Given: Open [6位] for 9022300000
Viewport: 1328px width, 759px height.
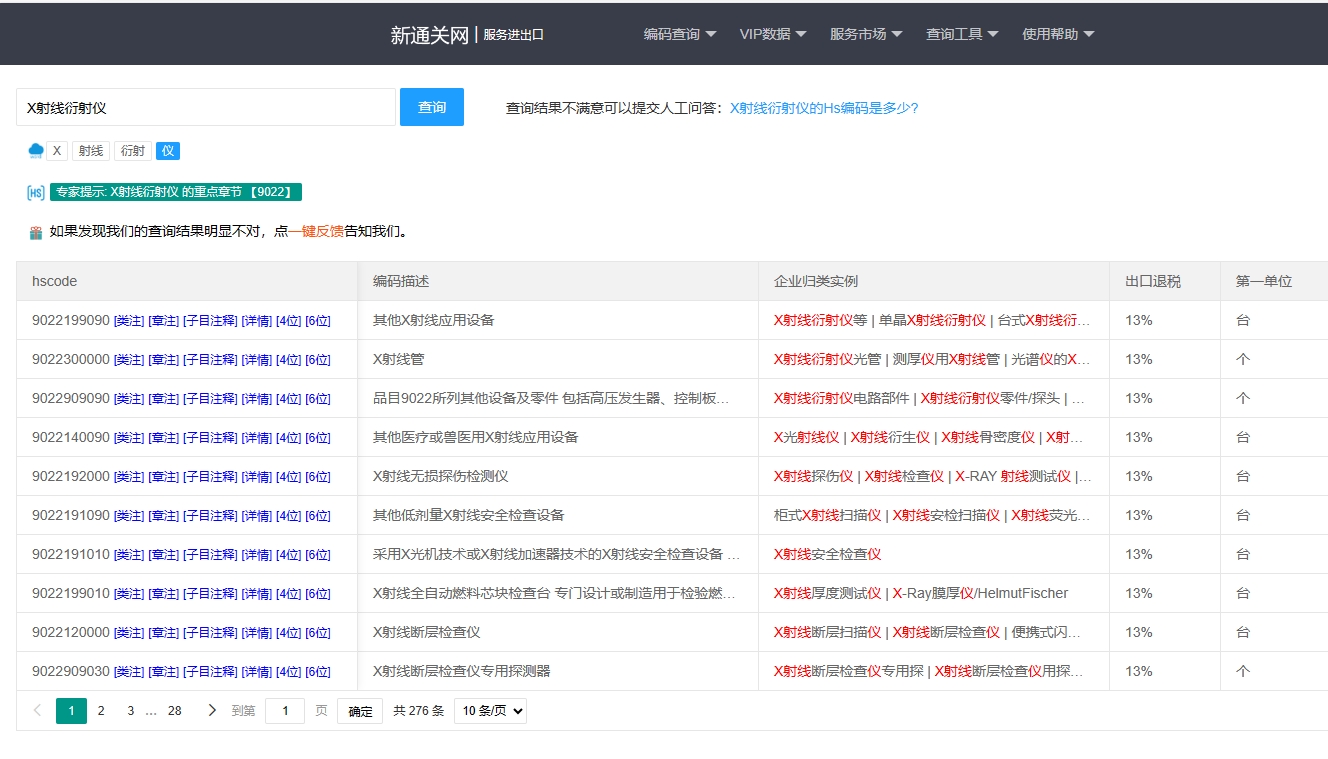Looking at the screenshot, I should tap(318, 360).
